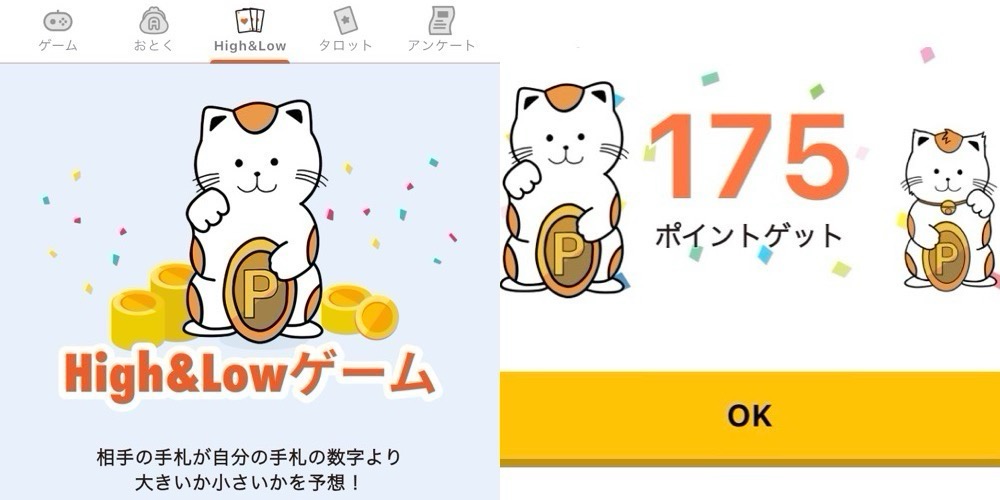Open the ゲーム controller icon
The image size is (1000, 500).
(57, 21)
